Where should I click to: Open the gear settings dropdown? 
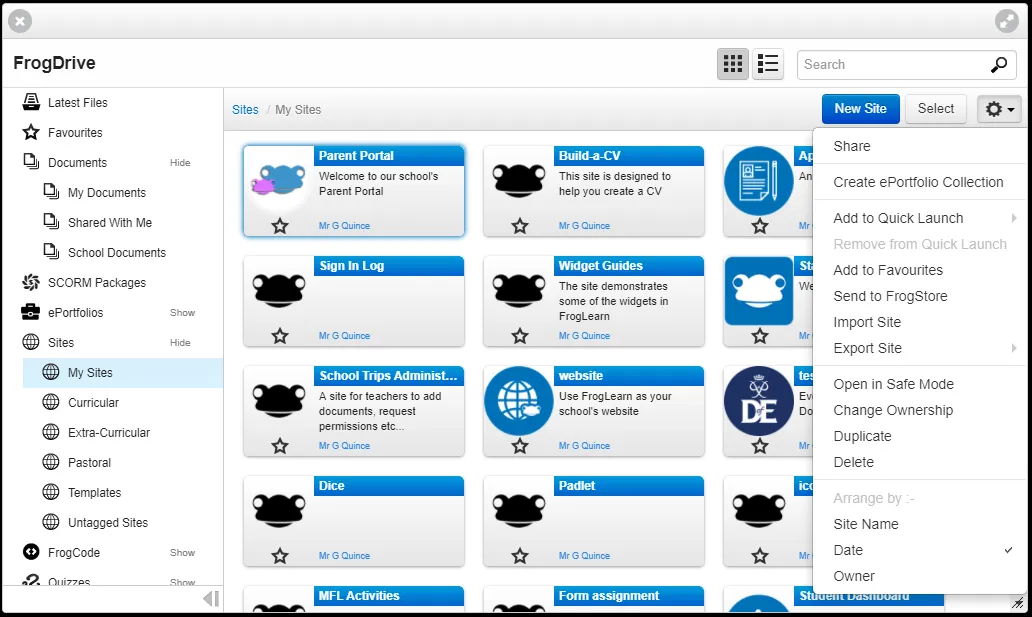pyautogui.click(x=999, y=109)
